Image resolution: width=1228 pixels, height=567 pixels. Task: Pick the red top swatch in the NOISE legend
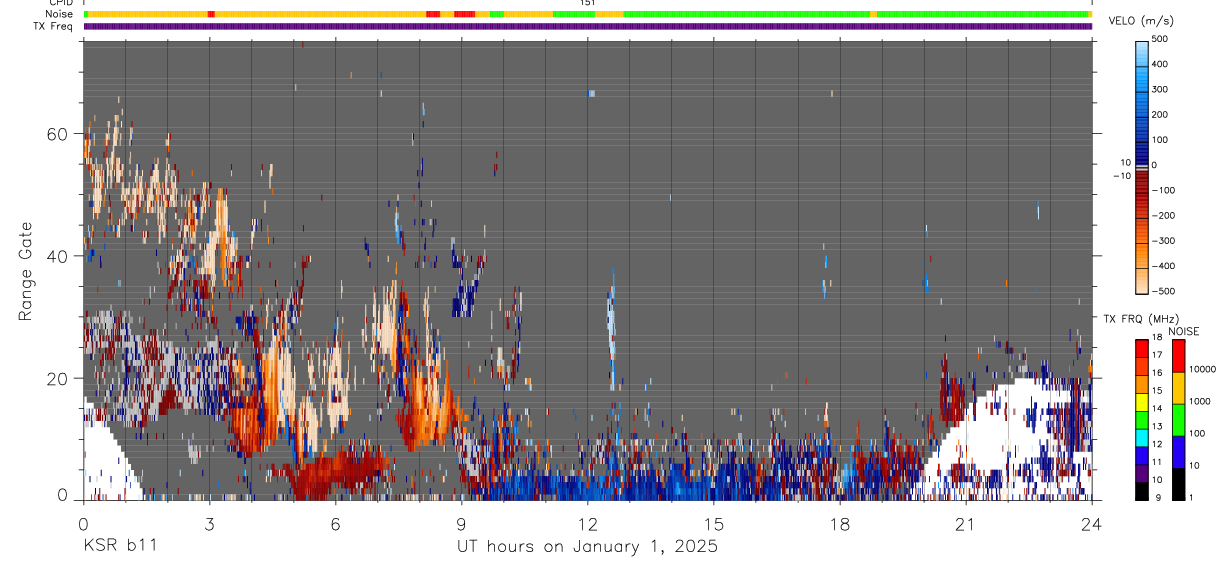1177,355
